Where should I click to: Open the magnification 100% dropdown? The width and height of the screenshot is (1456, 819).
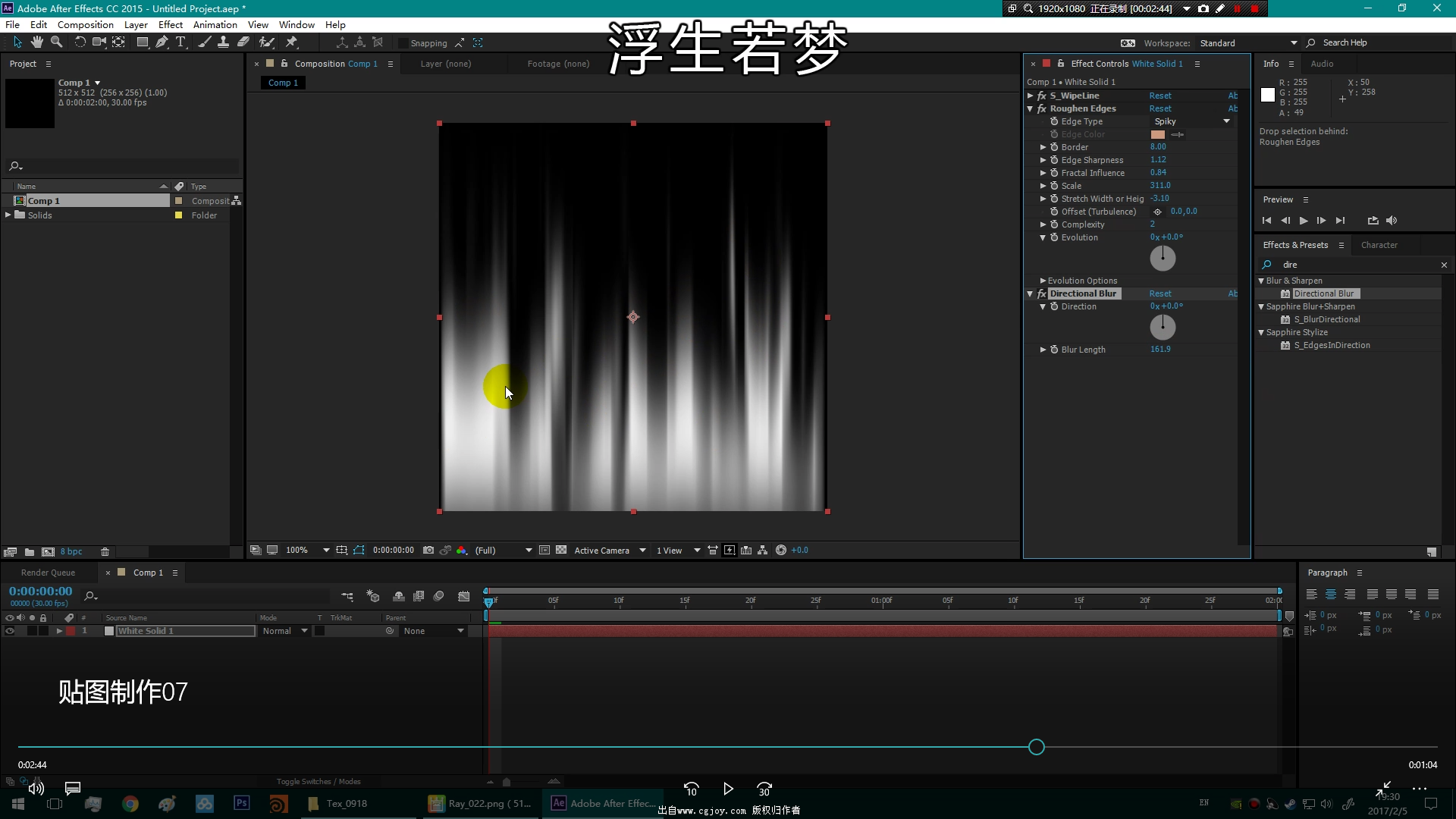307,551
